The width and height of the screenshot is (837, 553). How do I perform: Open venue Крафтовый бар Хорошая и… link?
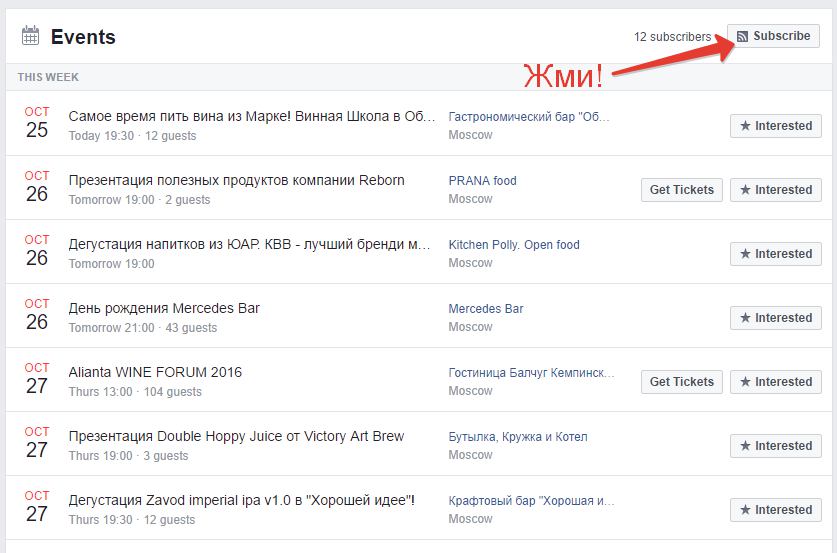point(532,501)
